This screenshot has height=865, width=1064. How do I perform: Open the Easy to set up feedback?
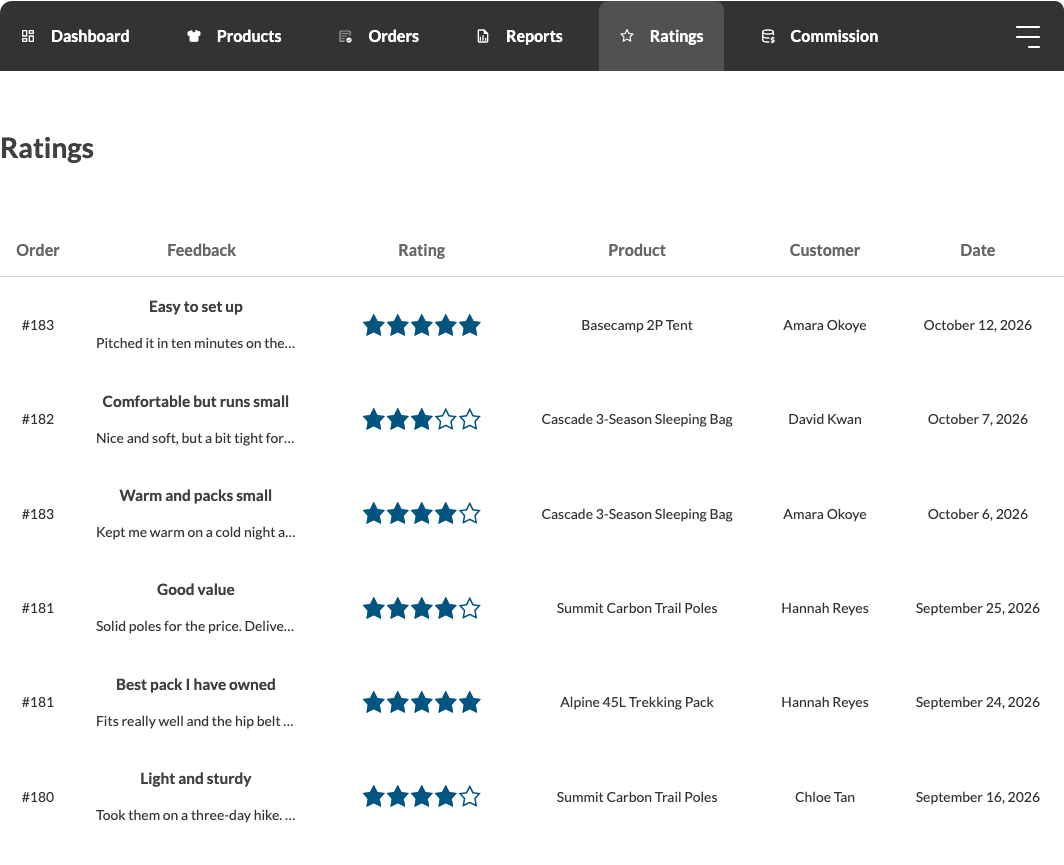[x=195, y=307]
